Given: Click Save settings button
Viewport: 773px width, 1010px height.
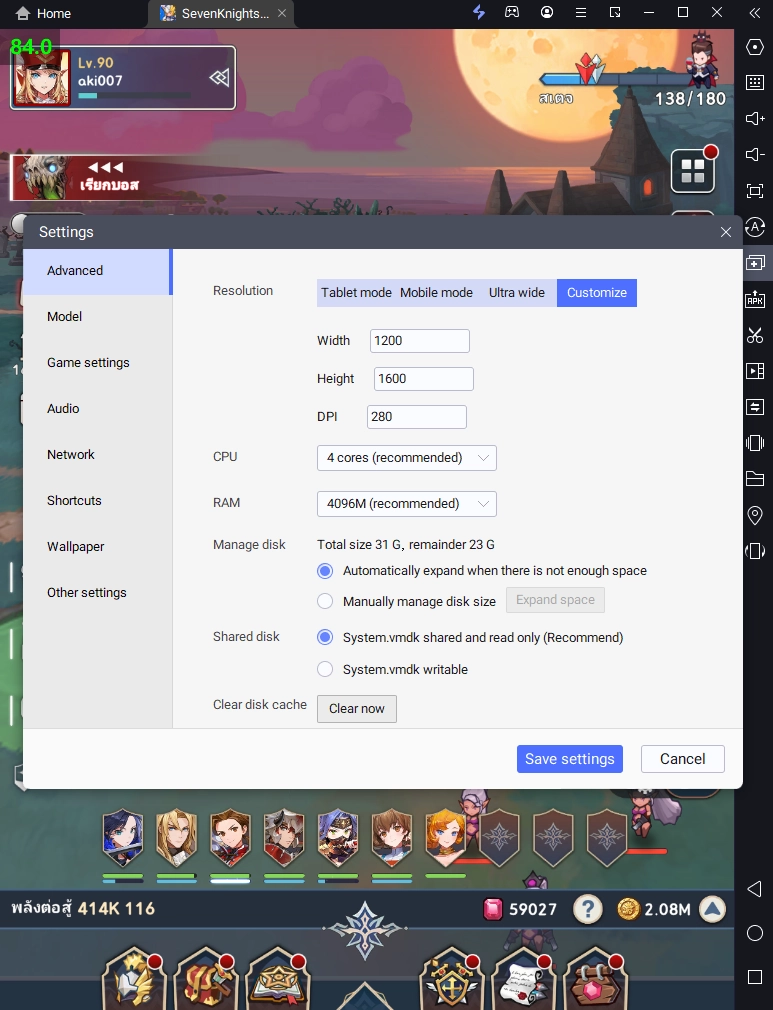Looking at the screenshot, I should point(569,759).
